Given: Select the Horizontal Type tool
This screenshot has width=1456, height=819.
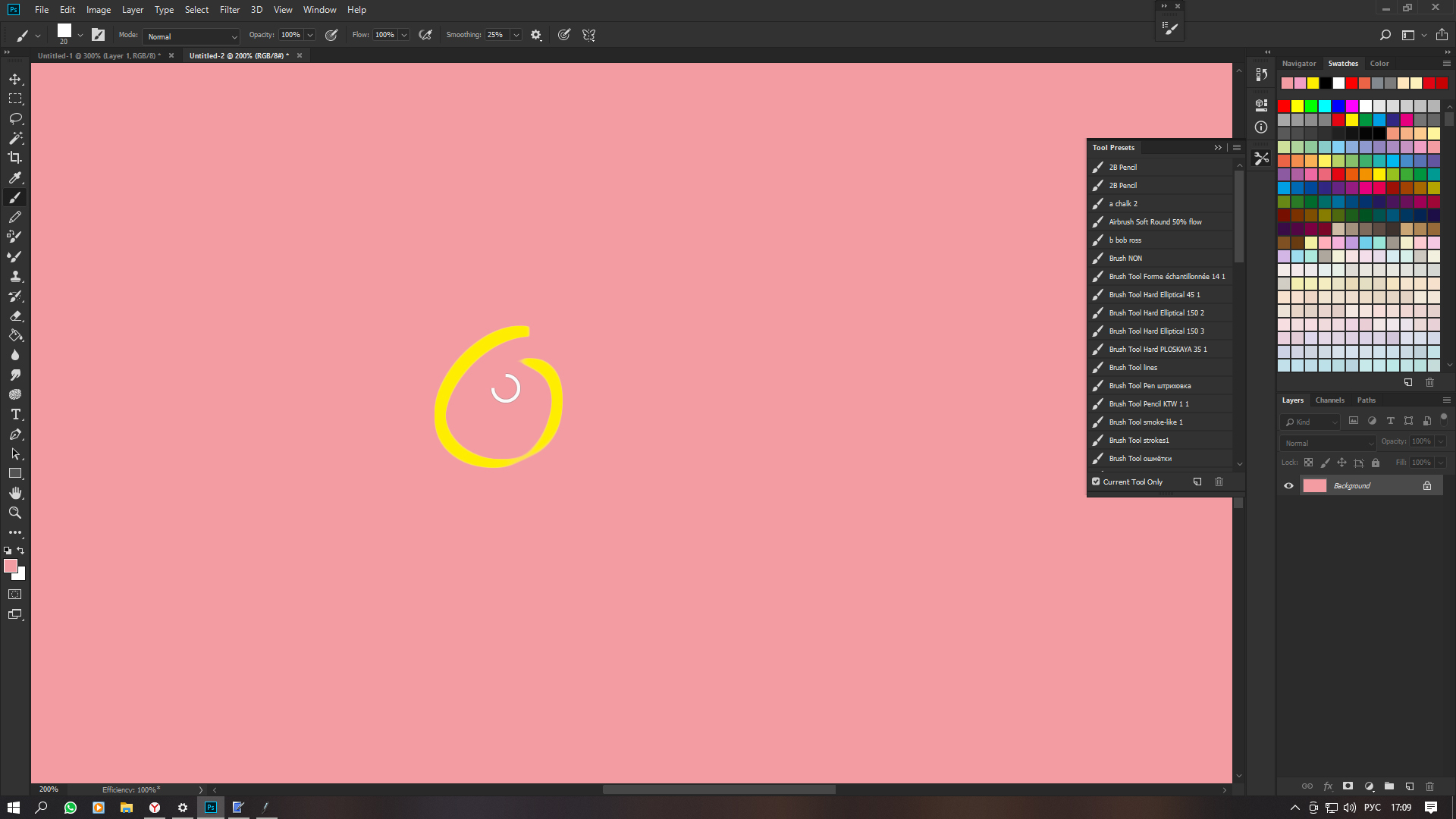Looking at the screenshot, I should click(x=15, y=414).
